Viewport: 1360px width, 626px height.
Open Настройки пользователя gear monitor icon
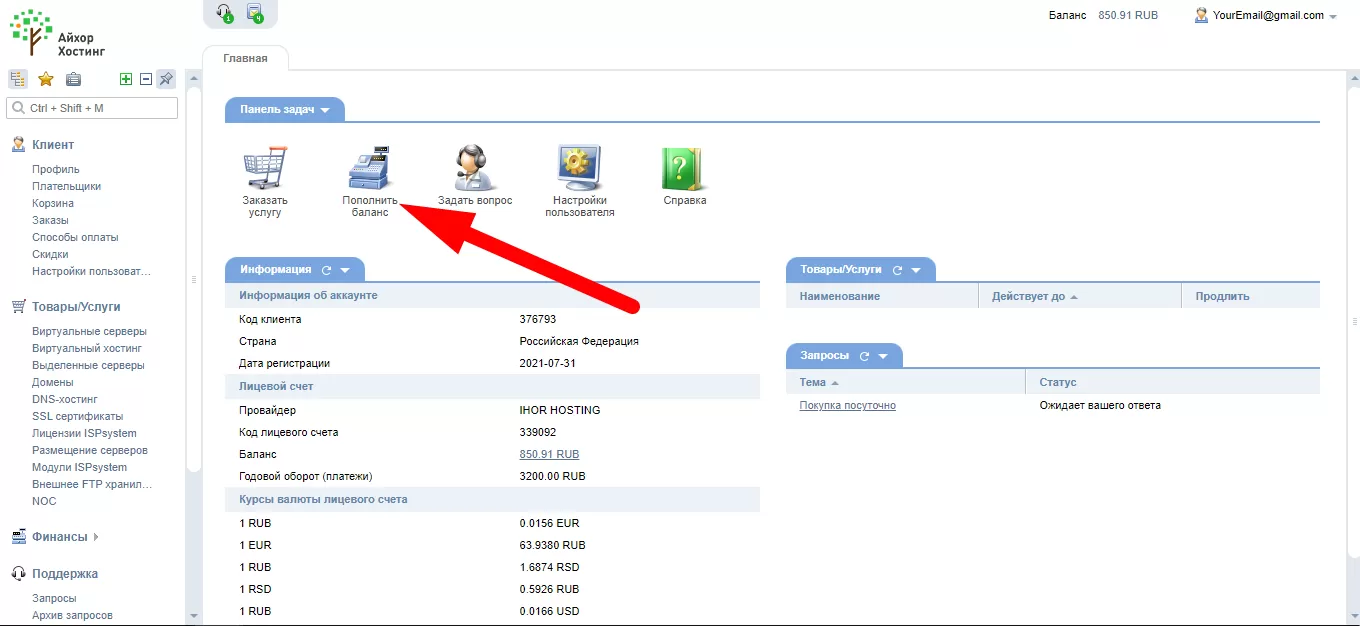pyautogui.click(x=579, y=168)
